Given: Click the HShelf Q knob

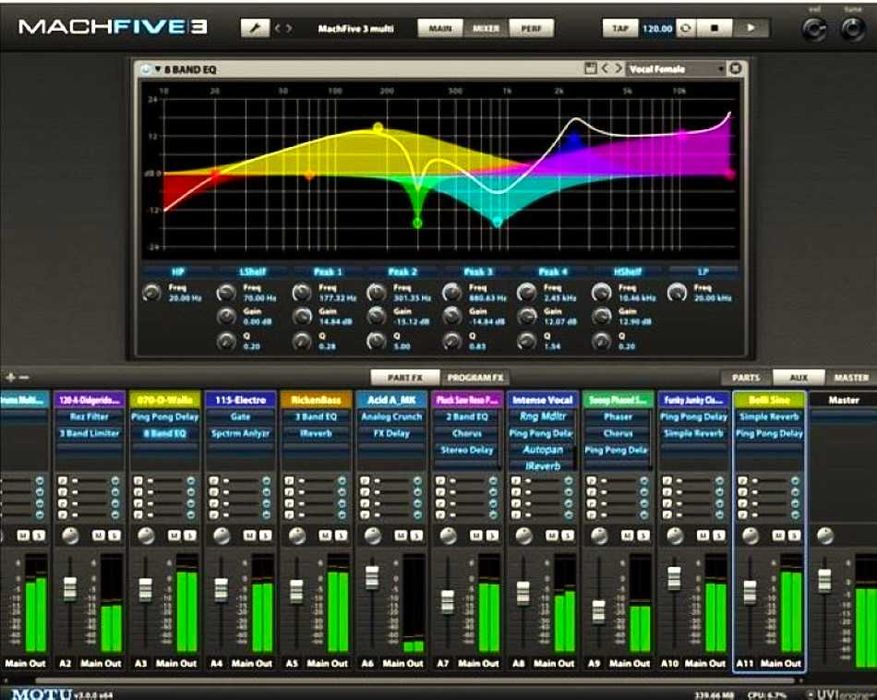Looking at the screenshot, I should (x=602, y=340).
